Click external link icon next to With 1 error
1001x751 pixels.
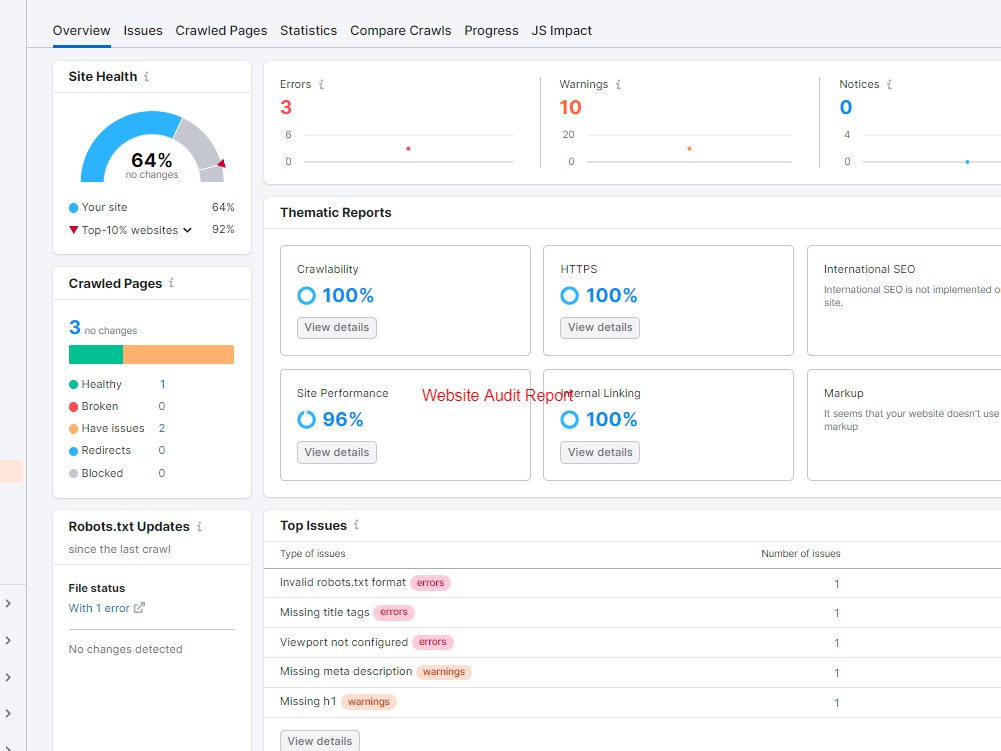tap(139, 608)
